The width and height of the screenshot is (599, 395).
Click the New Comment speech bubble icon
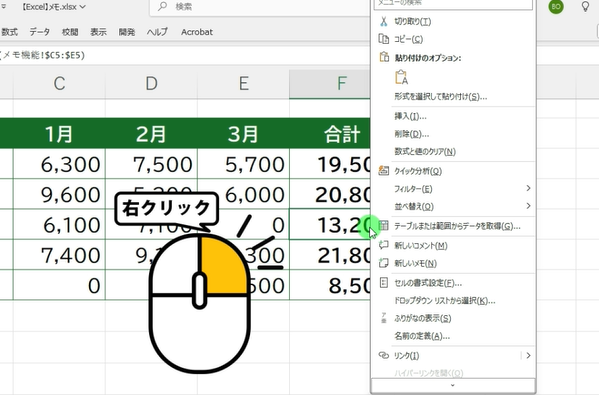384,245
